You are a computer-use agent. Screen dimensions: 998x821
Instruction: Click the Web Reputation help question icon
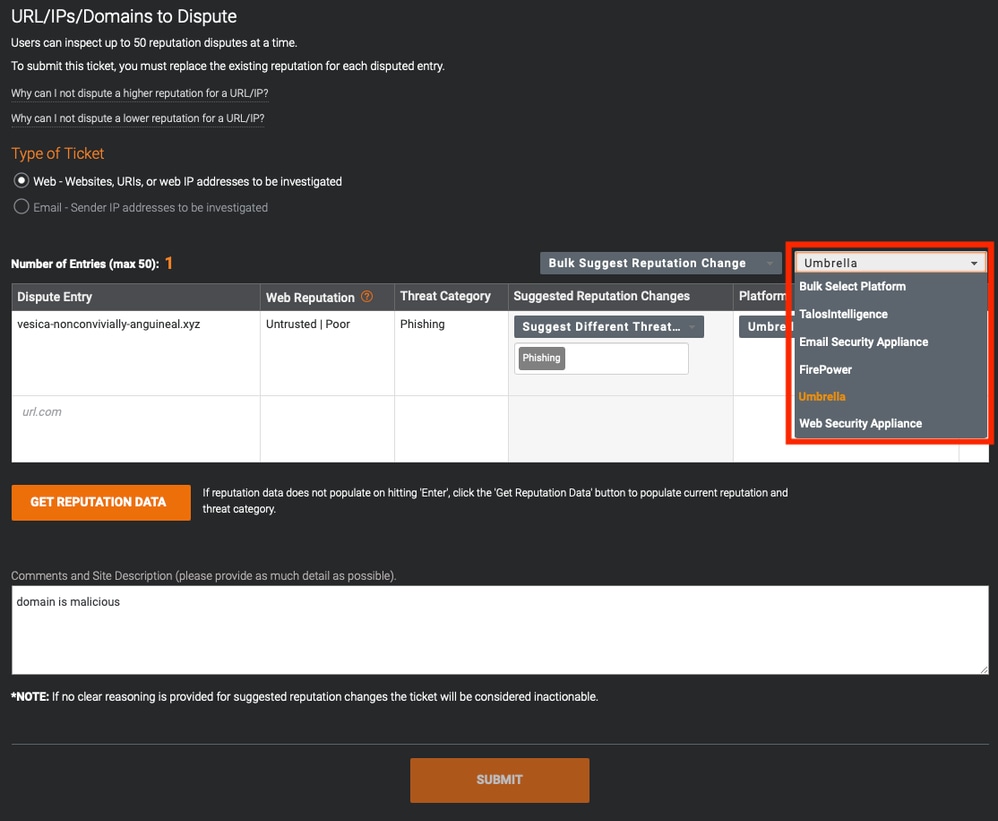tap(367, 297)
